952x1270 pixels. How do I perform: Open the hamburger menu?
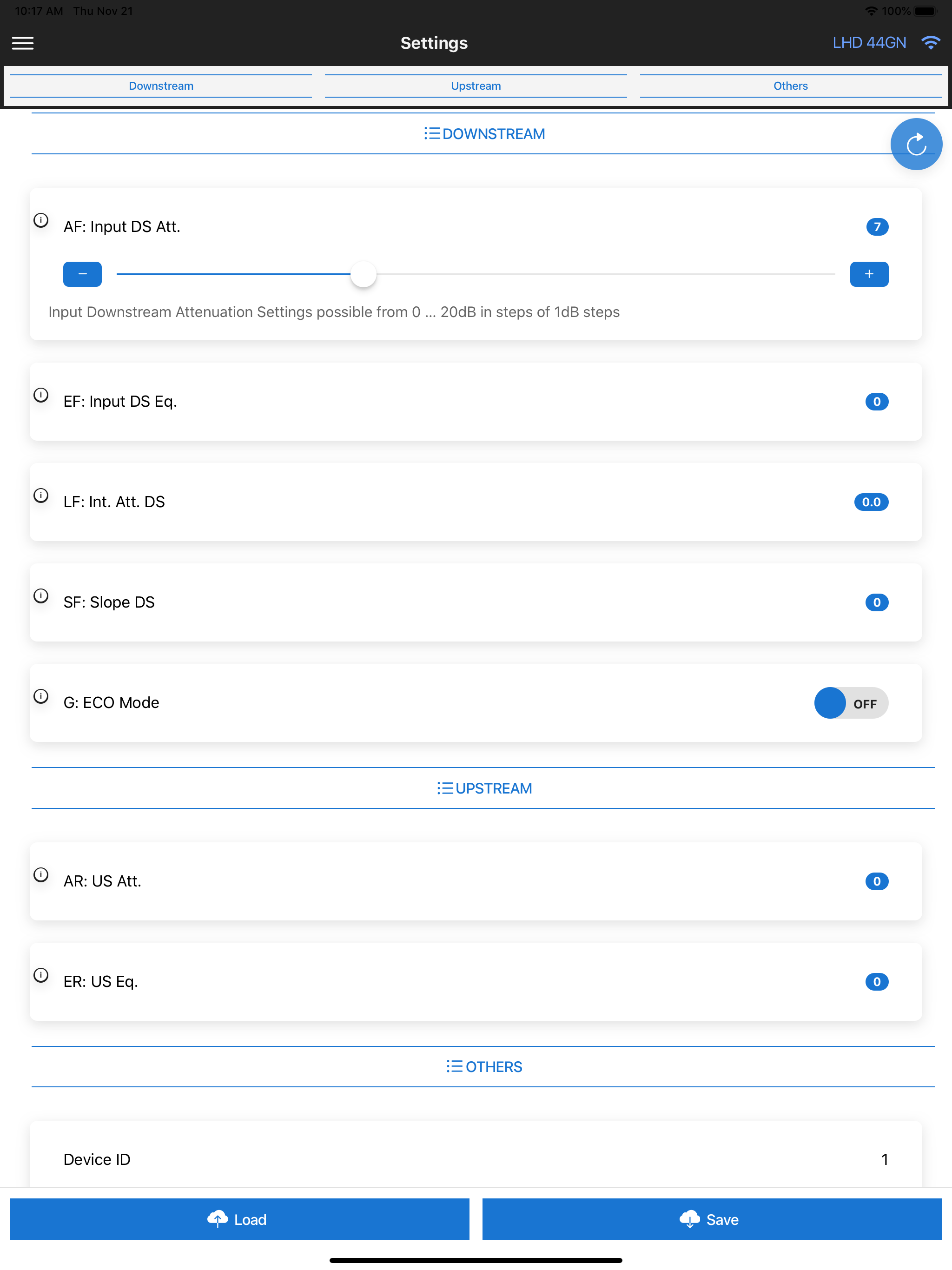coord(23,43)
